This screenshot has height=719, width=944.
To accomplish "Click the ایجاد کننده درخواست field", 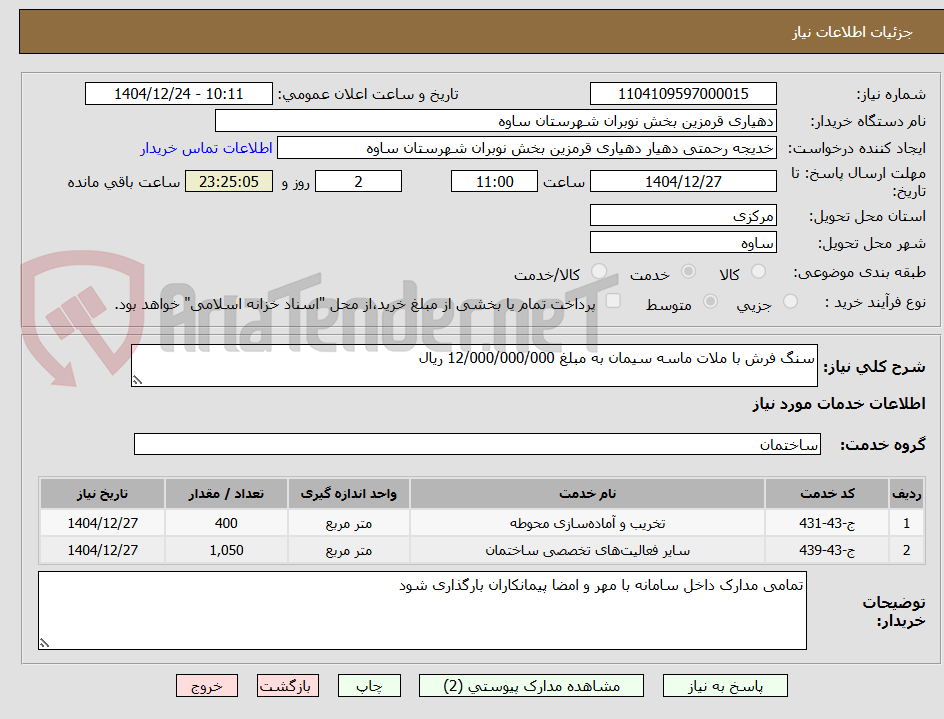I will pyautogui.click(x=527, y=148).
